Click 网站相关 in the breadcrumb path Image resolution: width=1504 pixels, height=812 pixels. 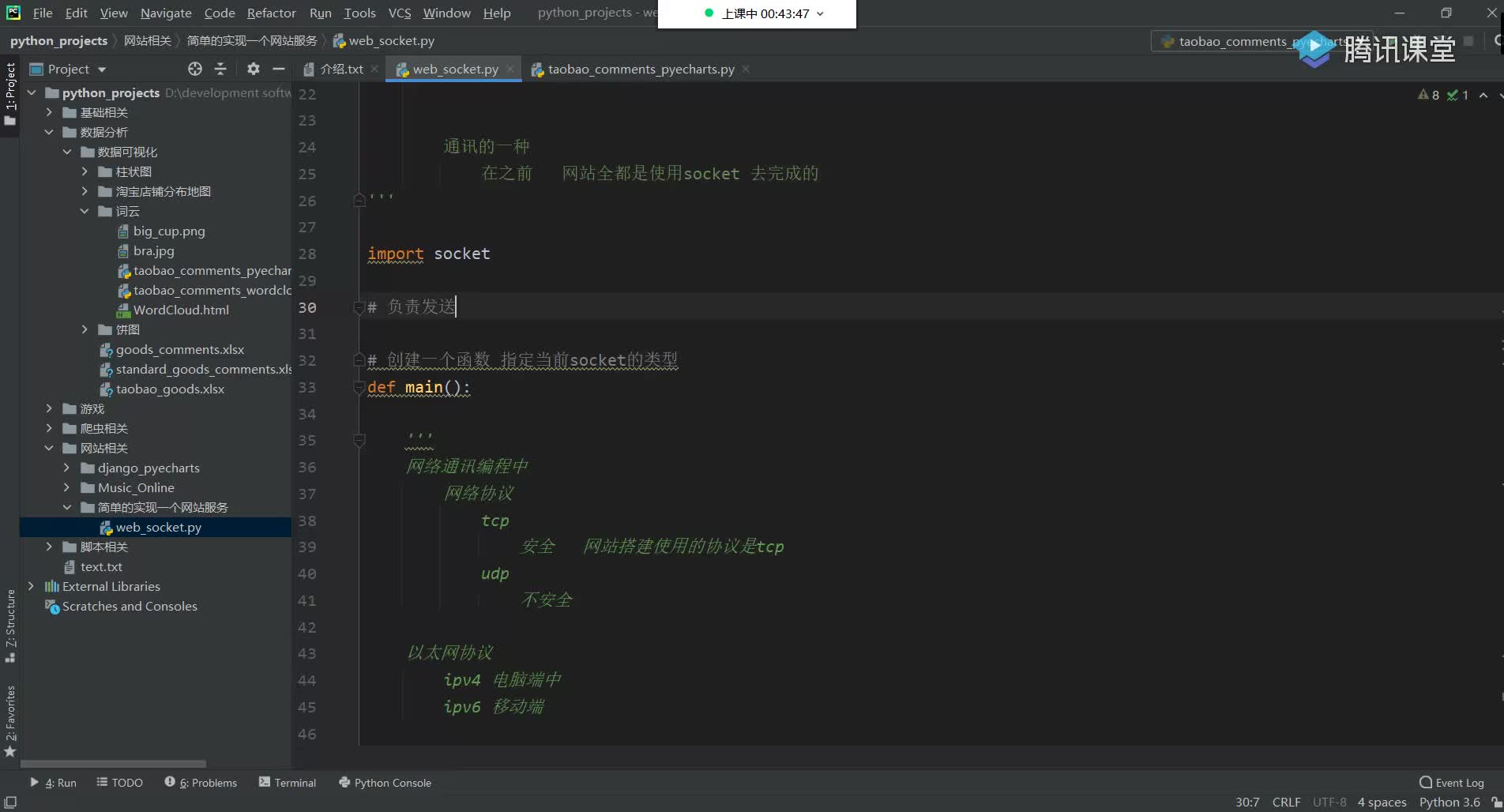(x=148, y=40)
